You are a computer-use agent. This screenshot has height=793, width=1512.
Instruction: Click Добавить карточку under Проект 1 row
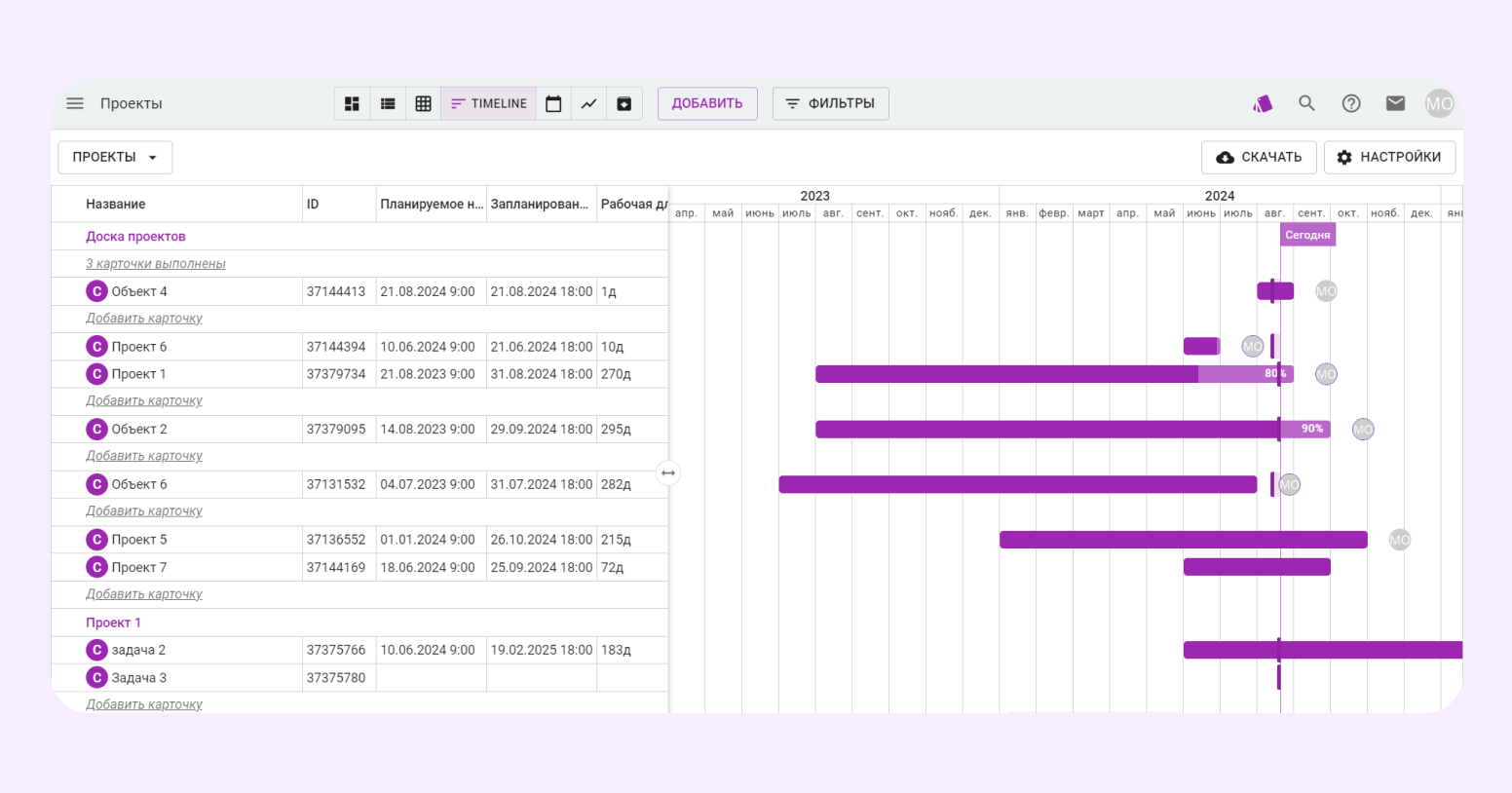coord(144,400)
